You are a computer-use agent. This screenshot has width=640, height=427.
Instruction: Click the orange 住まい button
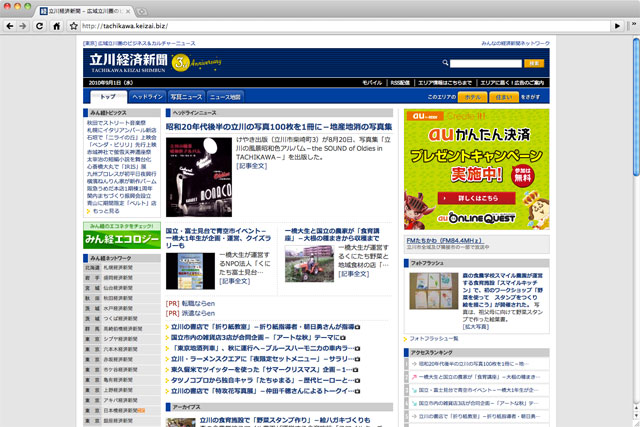[504, 97]
